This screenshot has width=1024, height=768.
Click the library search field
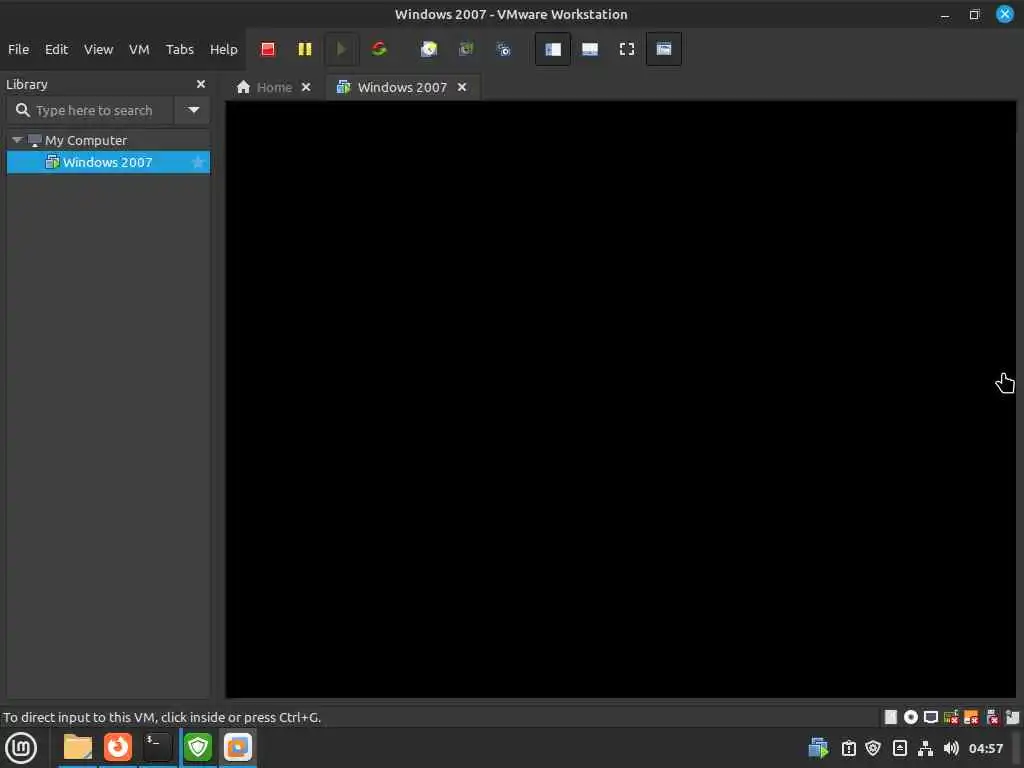pos(90,110)
